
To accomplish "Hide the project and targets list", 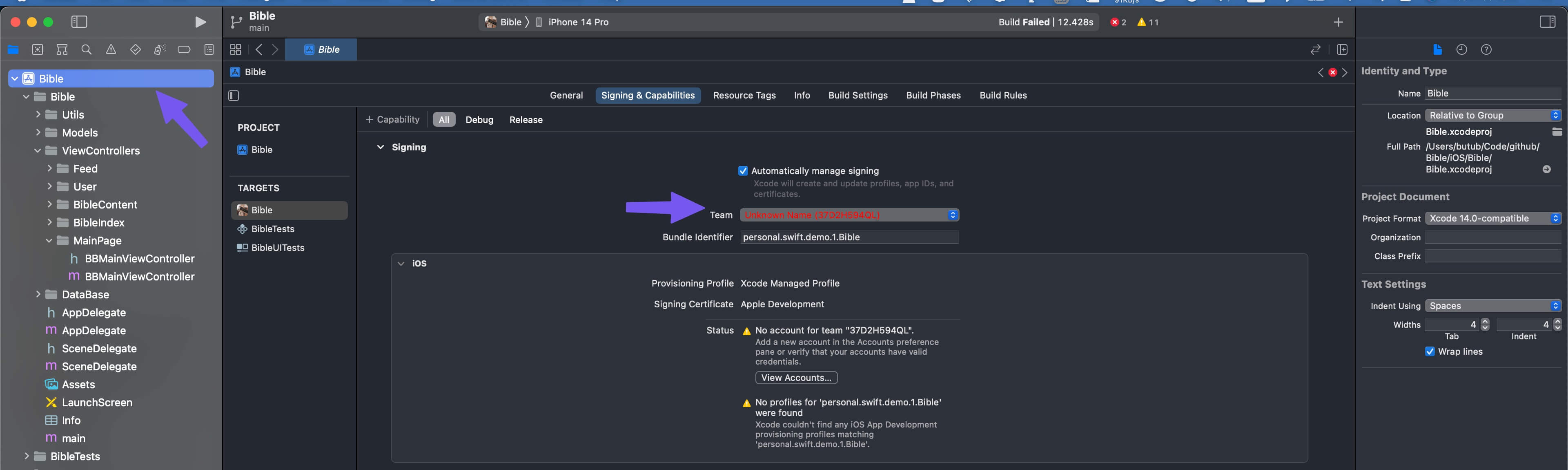I will pyautogui.click(x=234, y=95).
